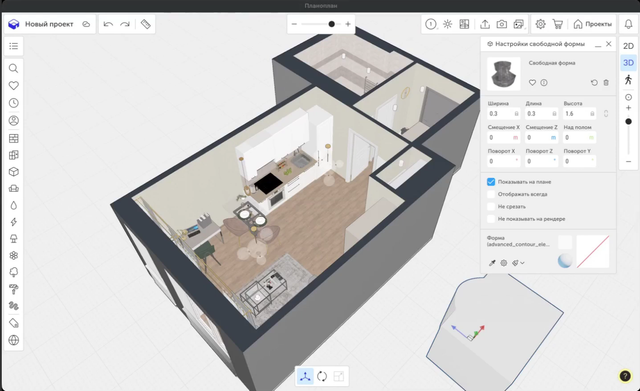The width and height of the screenshot is (640, 391).
Task: Toggle the Длина dimension lock
Action: pyautogui.click(x=554, y=113)
